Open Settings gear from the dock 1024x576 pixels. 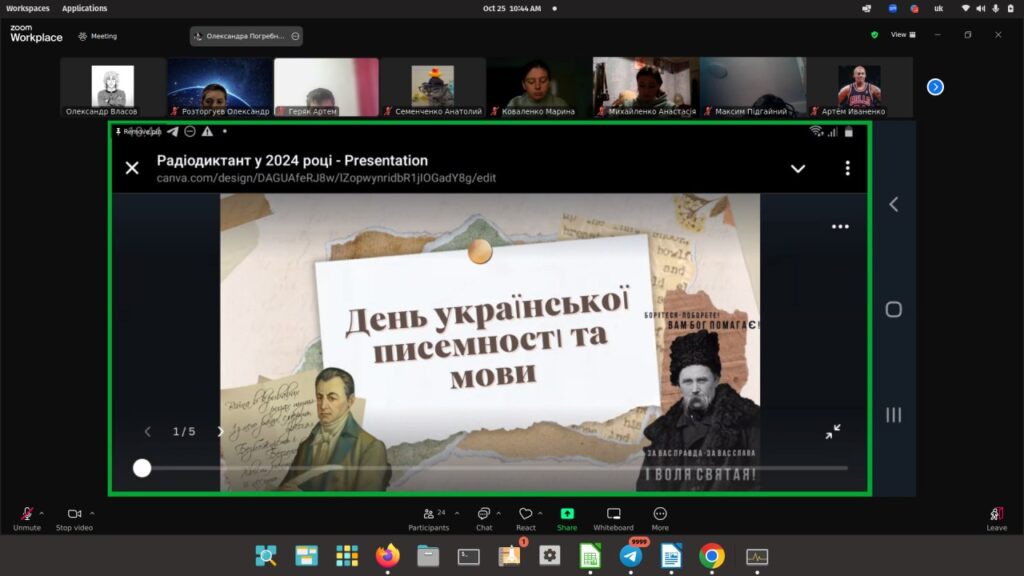point(549,556)
